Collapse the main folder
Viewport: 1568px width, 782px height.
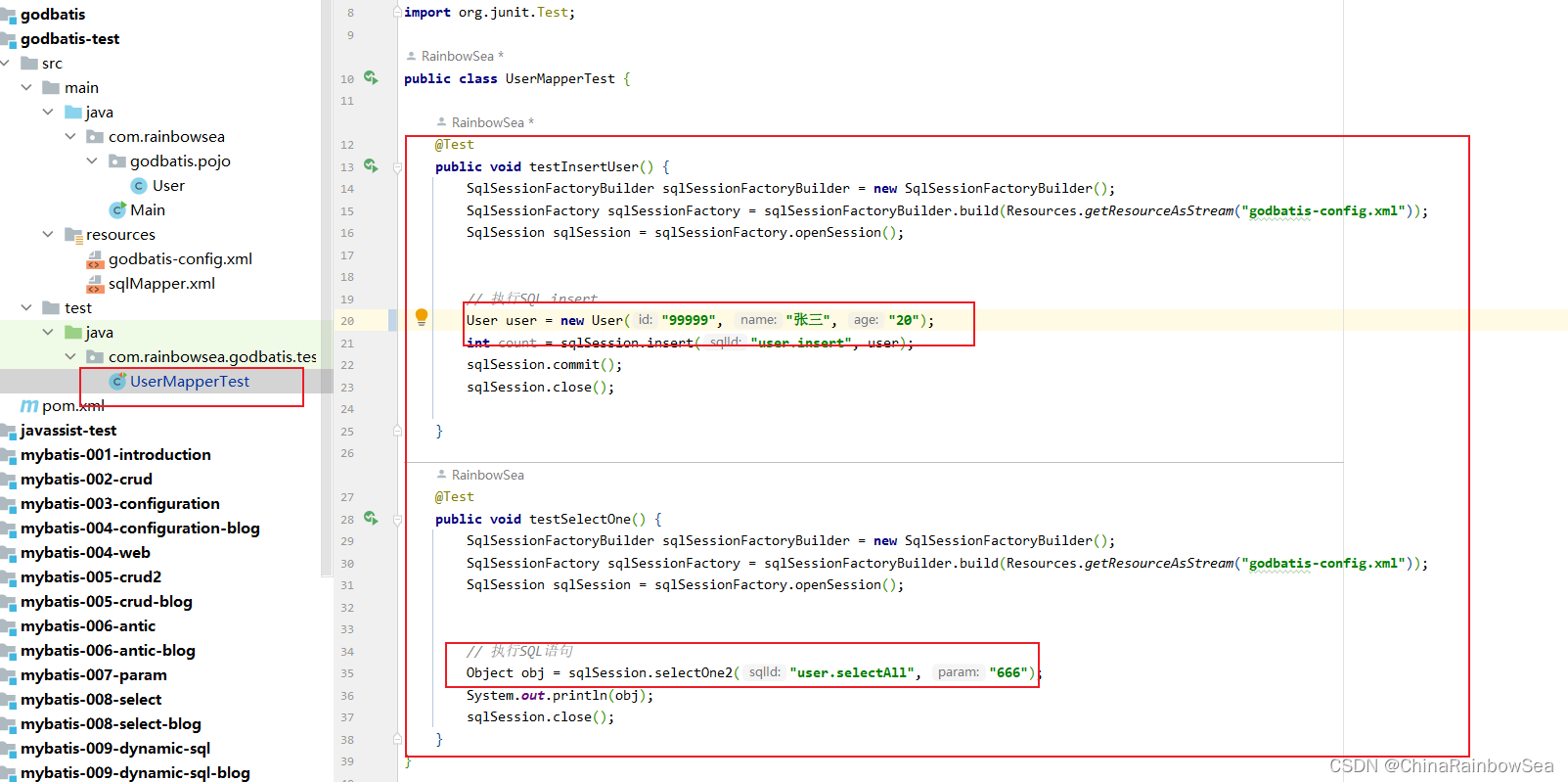[26, 87]
